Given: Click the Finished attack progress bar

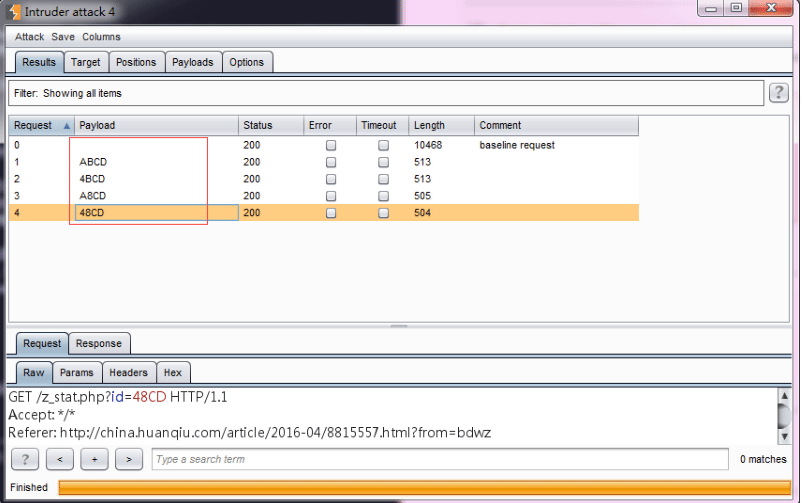Looking at the screenshot, I should tap(425, 487).
